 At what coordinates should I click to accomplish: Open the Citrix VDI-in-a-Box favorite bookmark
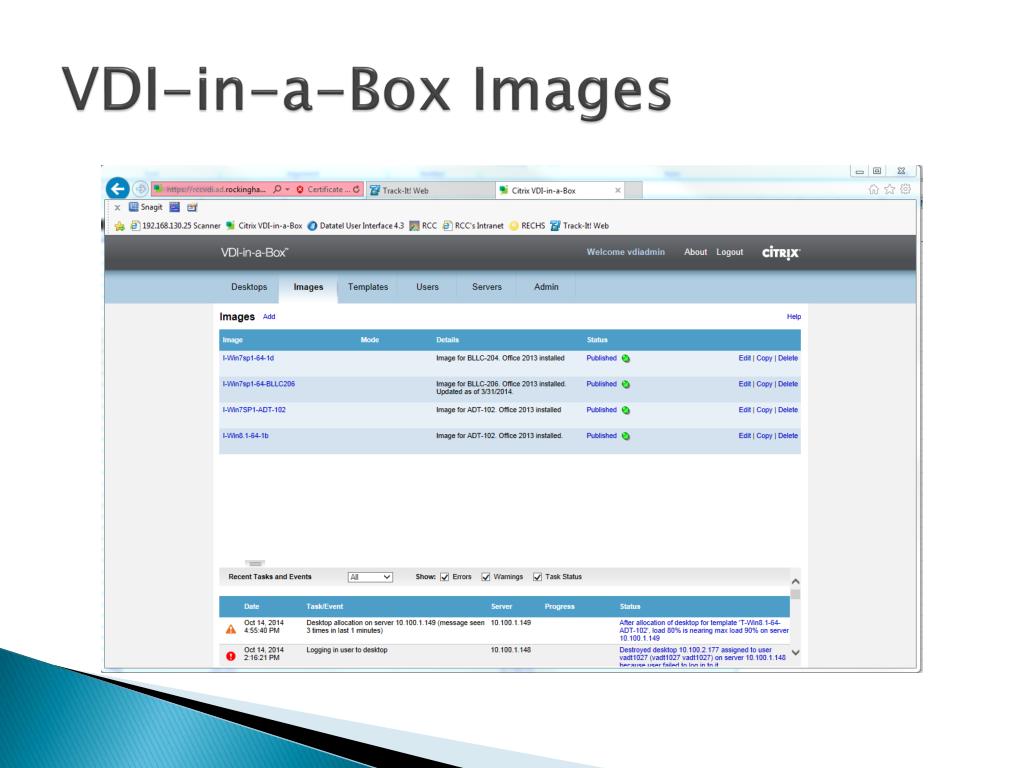coord(264,226)
